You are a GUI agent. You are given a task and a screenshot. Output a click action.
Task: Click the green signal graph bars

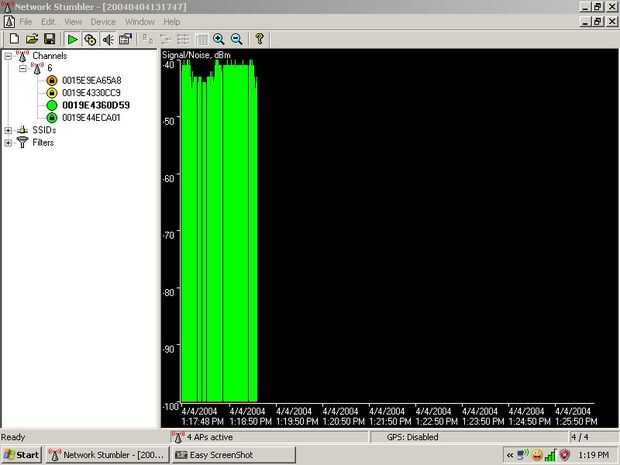coord(219,231)
